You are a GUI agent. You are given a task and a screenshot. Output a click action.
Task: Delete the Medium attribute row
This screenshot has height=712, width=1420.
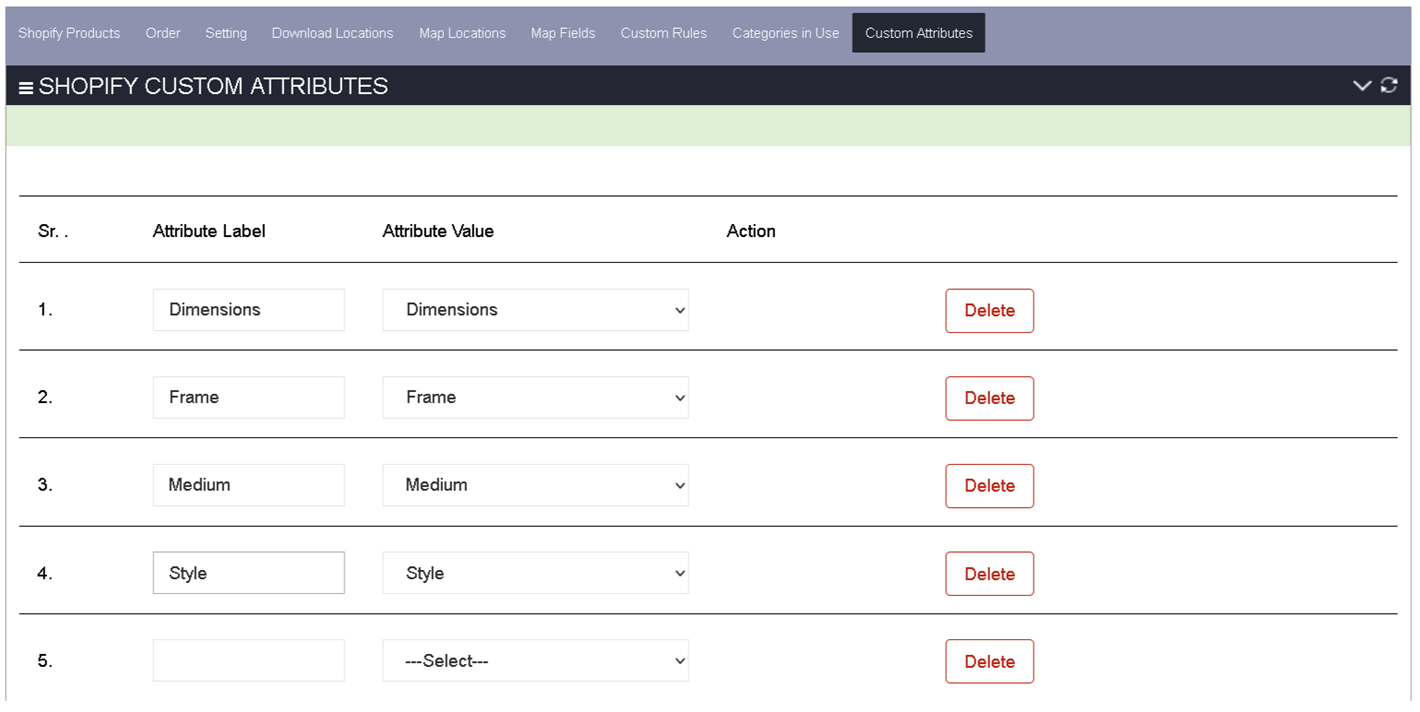coord(990,486)
